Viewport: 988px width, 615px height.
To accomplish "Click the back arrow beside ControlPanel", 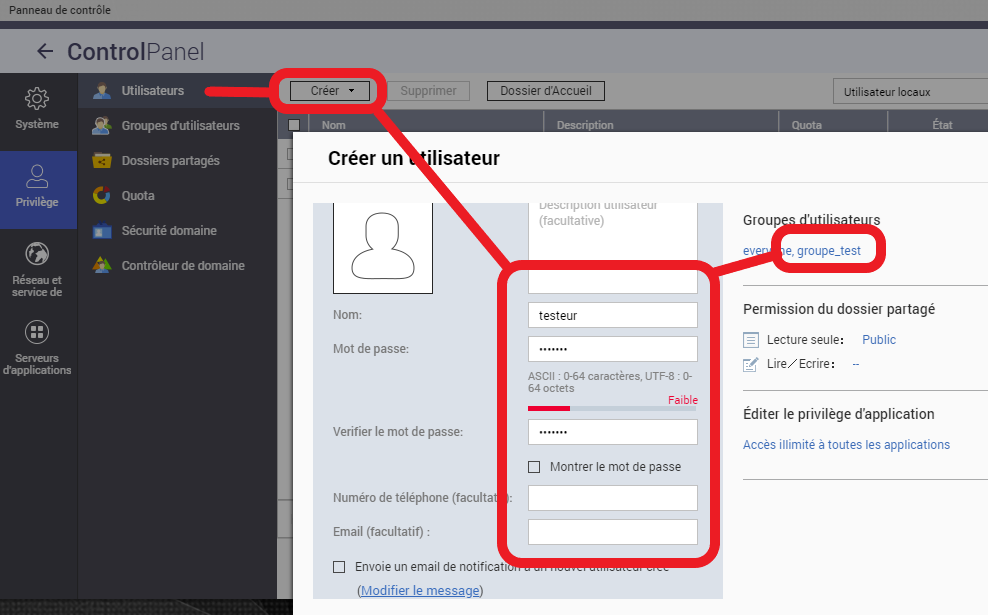I will pos(44,52).
